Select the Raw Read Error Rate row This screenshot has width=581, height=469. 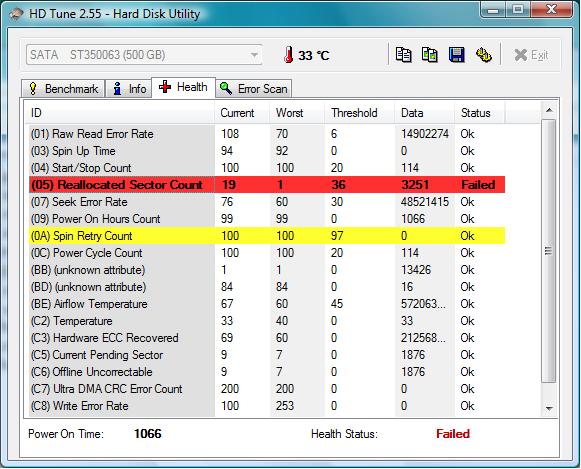coord(267,133)
